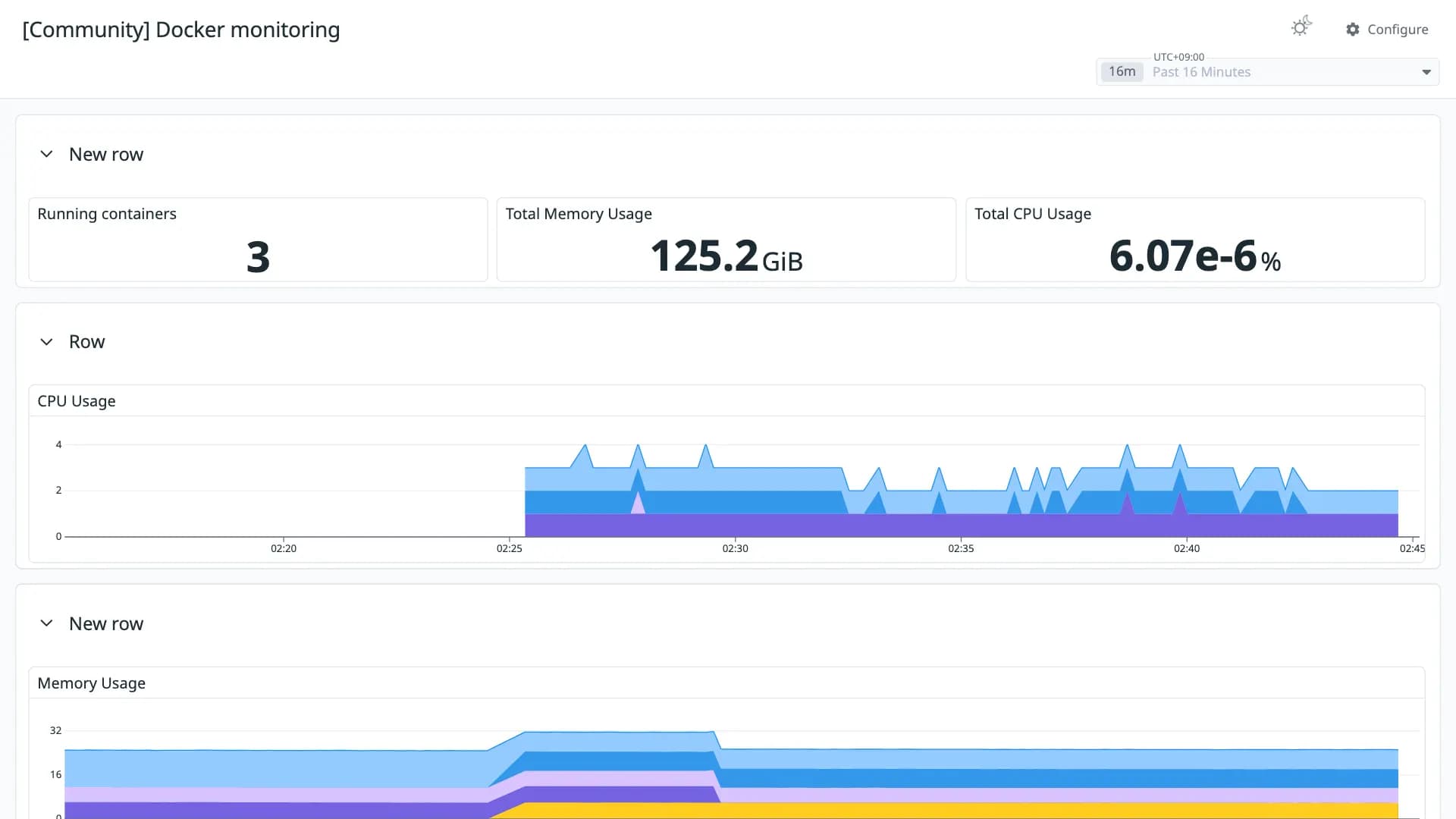
Task: Toggle the light/dark theme icon
Action: pos(1301,27)
